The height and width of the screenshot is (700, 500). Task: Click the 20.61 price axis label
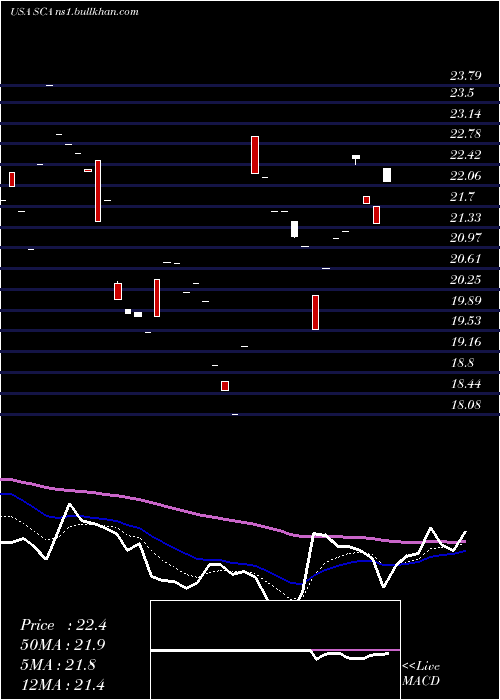(466, 258)
